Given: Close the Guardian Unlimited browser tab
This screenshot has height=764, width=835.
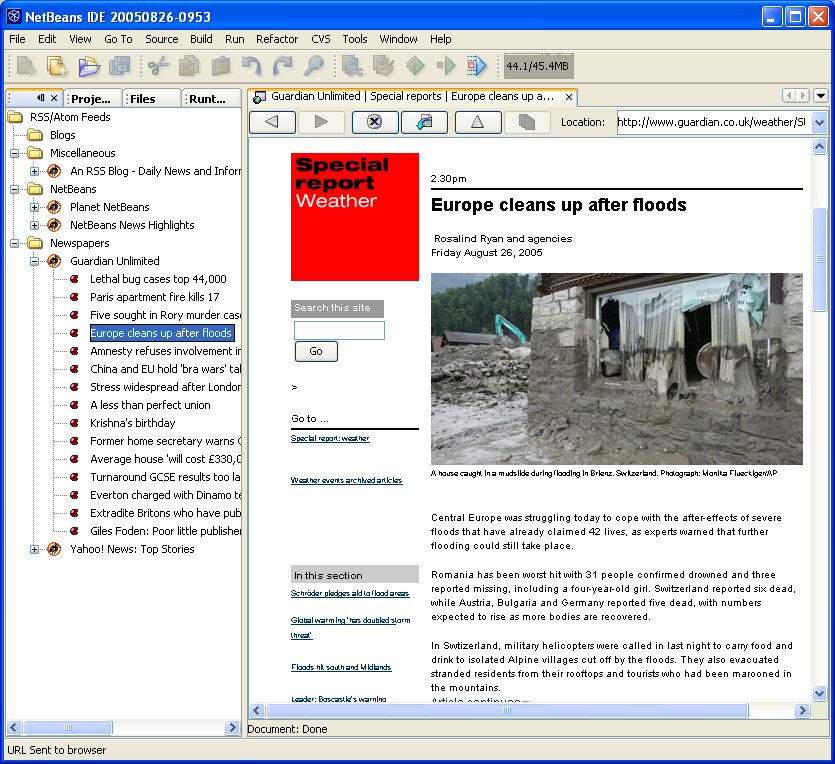Looking at the screenshot, I should [x=569, y=97].
